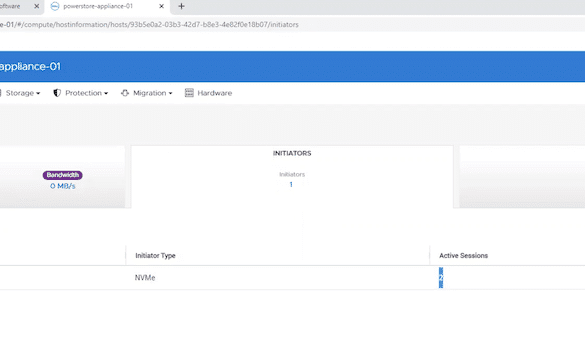Image resolution: width=585 pixels, height=361 pixels.
Task: Click the NVMe initiator type cell
Action: pyautogui.click(x=145, y=277)
